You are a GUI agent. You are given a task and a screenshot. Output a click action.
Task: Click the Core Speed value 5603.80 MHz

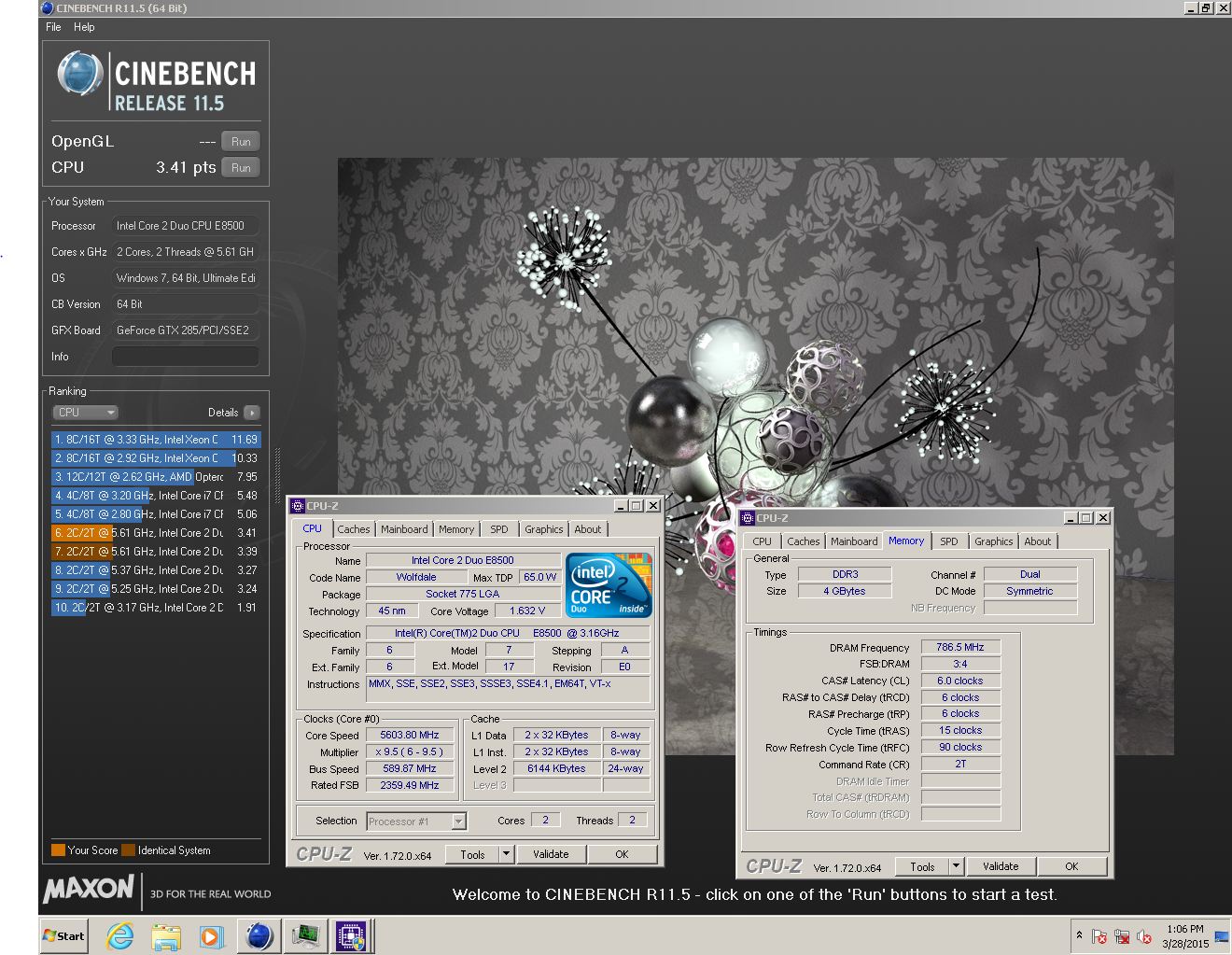click(410, 735)
